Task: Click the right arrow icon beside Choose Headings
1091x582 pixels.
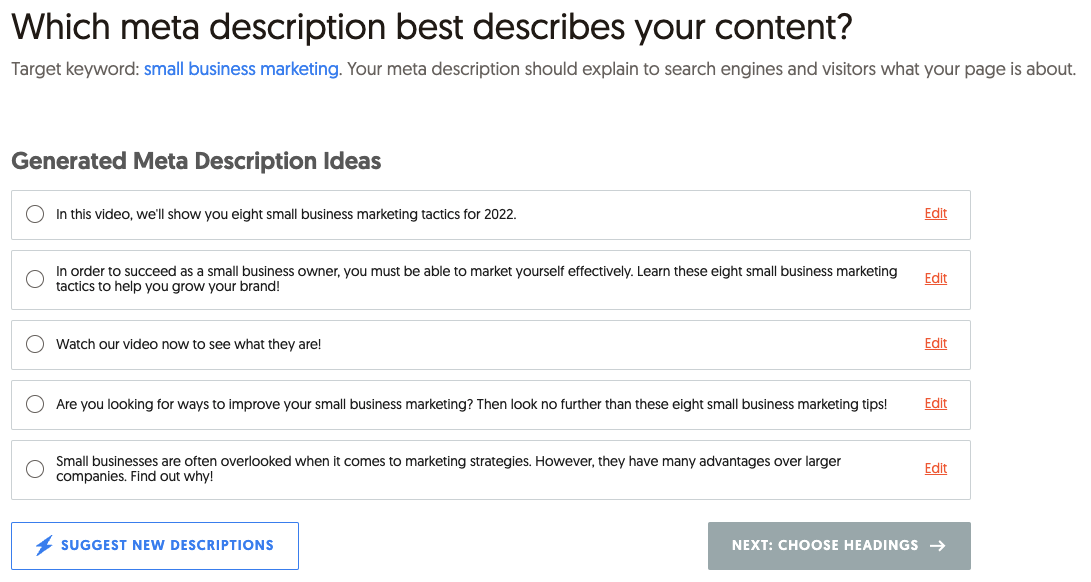Action: [937, 546]
